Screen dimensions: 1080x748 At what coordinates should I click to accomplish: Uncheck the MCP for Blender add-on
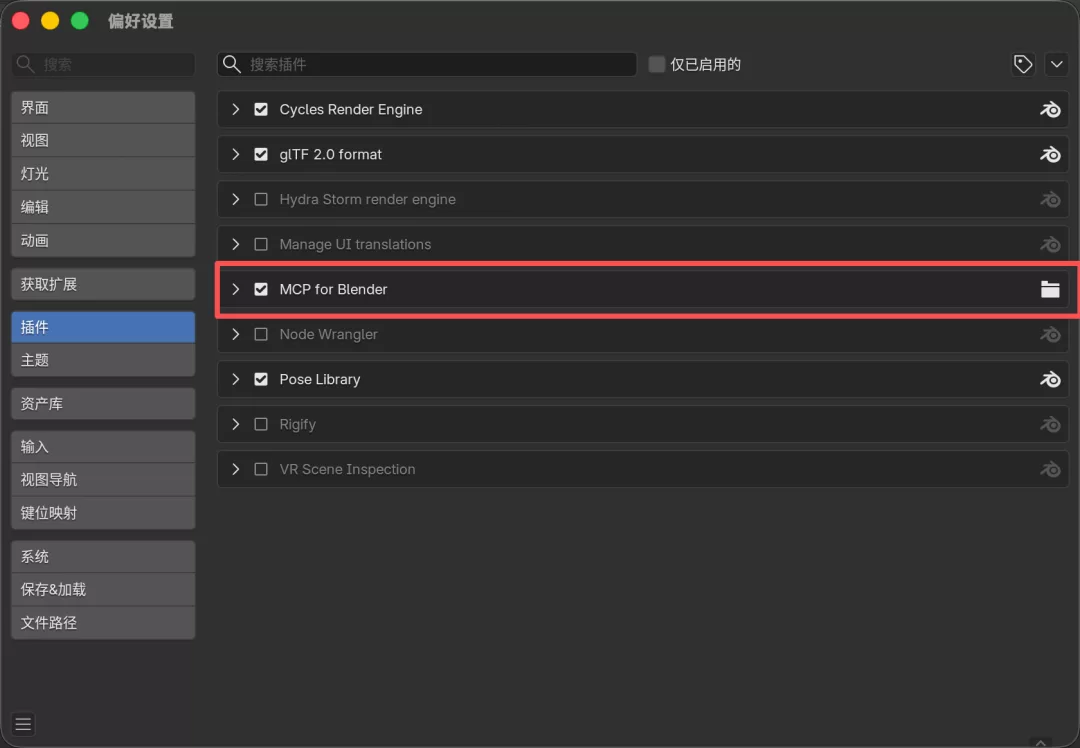point(261,289)
